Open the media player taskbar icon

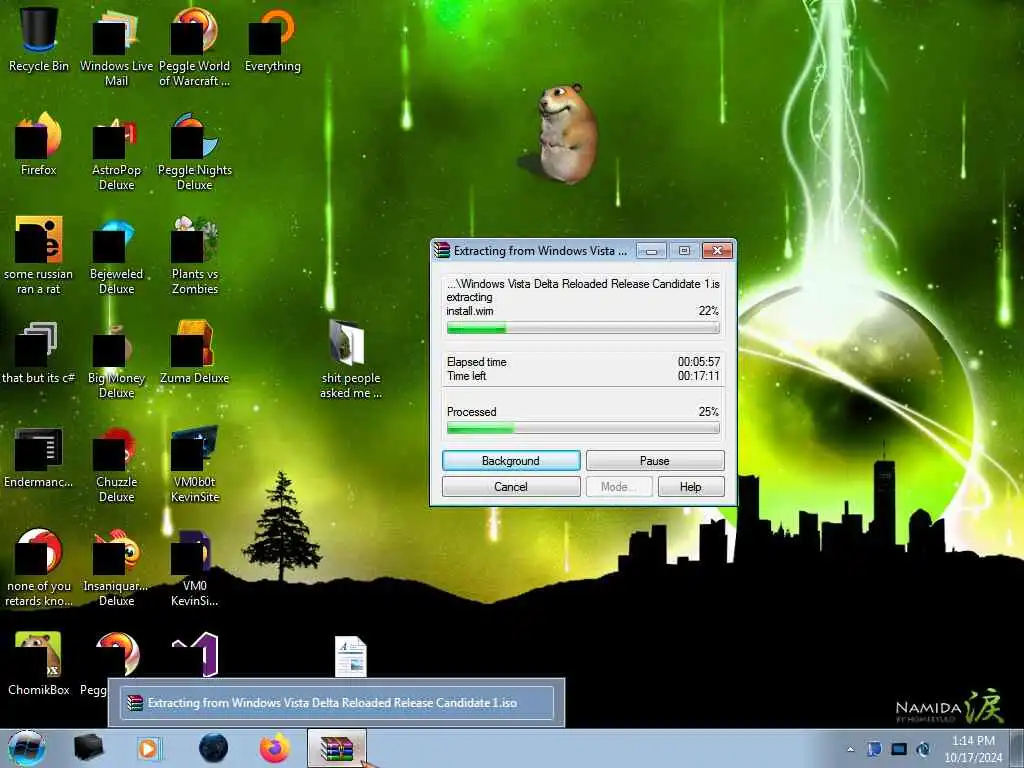[x=148, y=748]
